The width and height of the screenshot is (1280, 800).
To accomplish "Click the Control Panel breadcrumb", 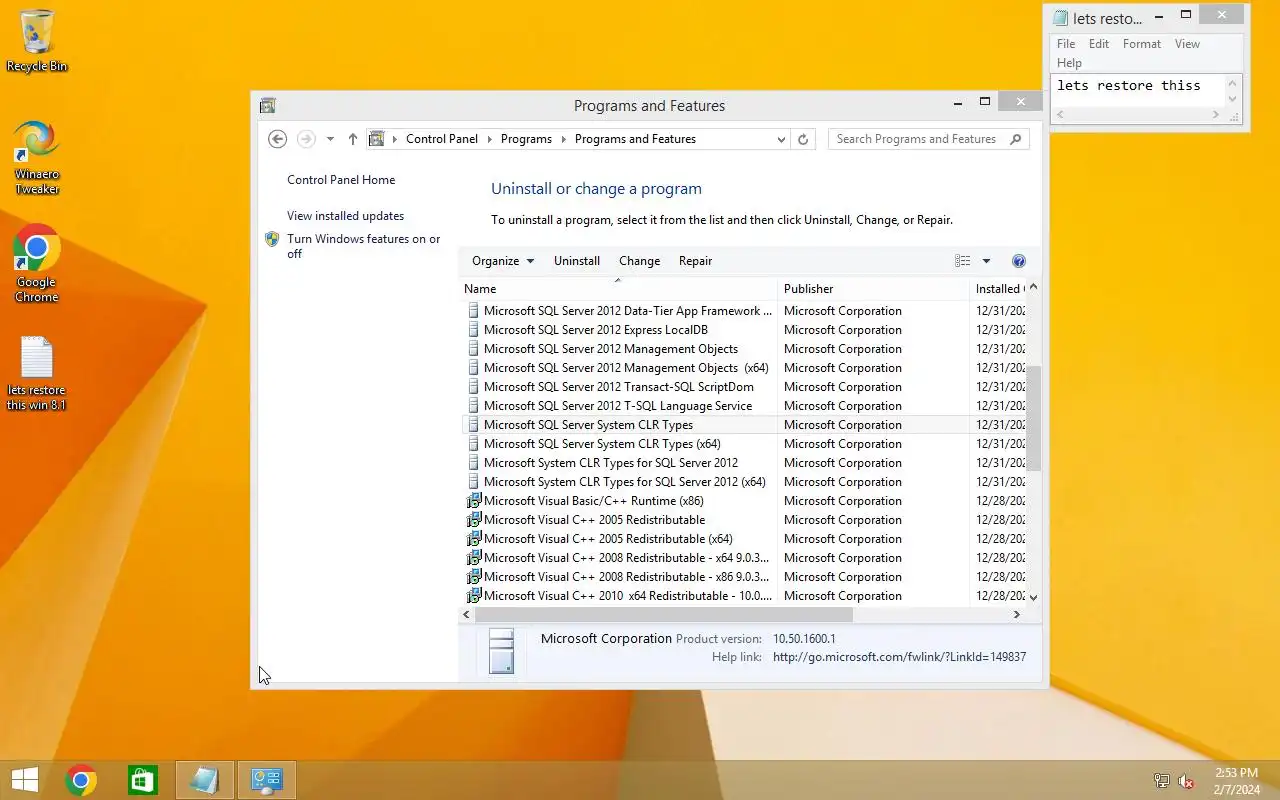I will (x=442, y=139).
